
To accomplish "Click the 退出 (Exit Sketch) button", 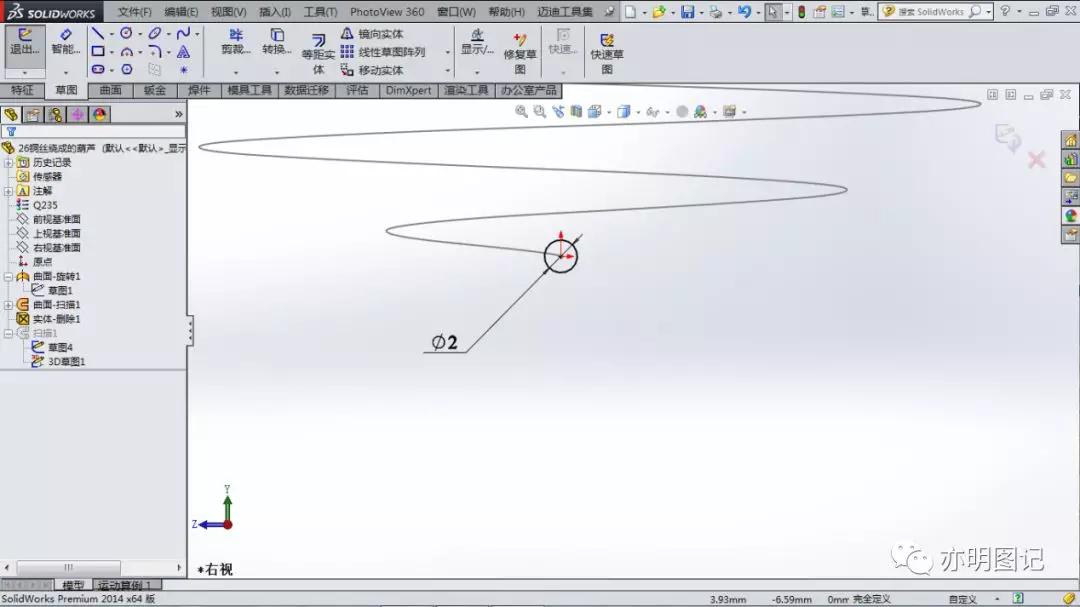I will click(25, 43).
